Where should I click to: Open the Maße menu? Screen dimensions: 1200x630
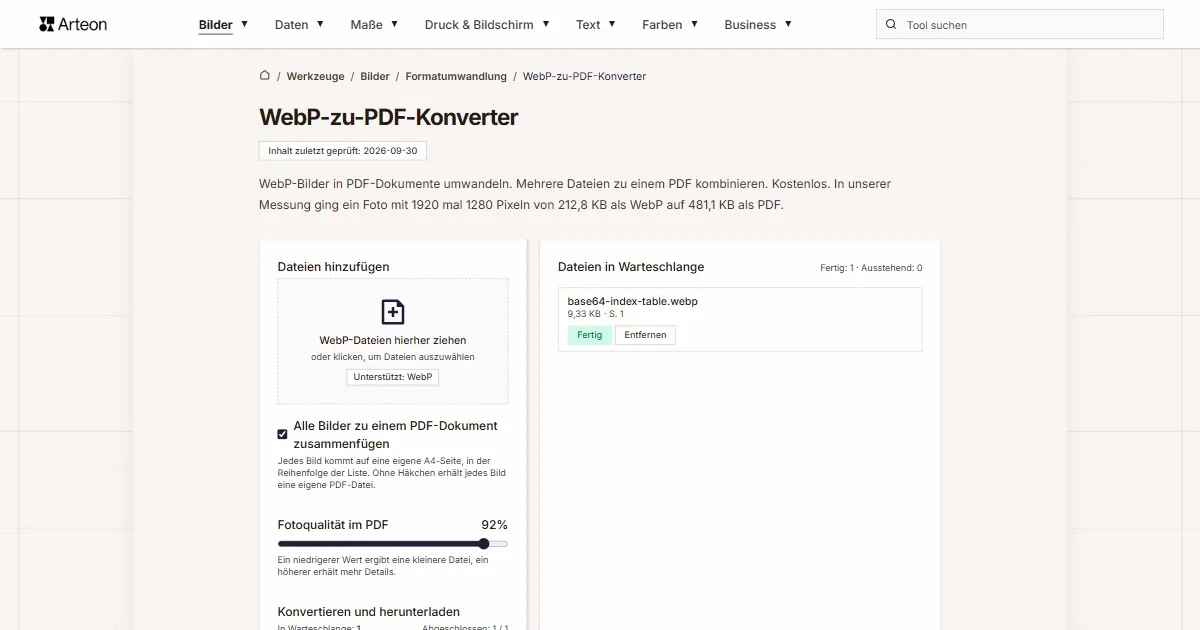[366, 25]
